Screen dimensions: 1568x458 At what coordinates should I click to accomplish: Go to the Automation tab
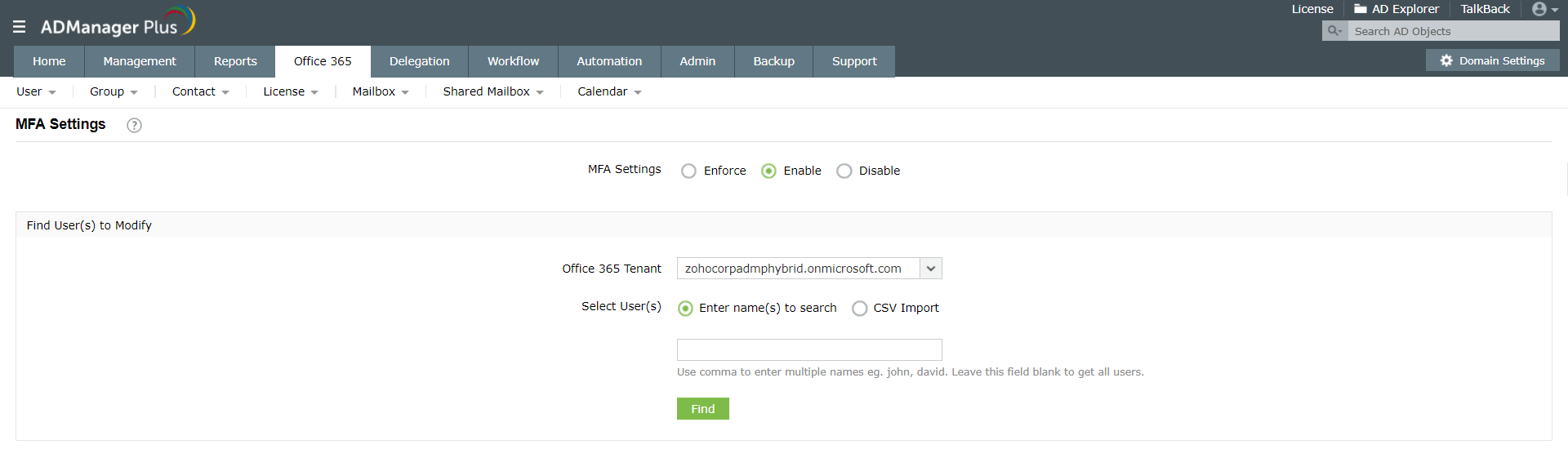click(x=609, y=61)
